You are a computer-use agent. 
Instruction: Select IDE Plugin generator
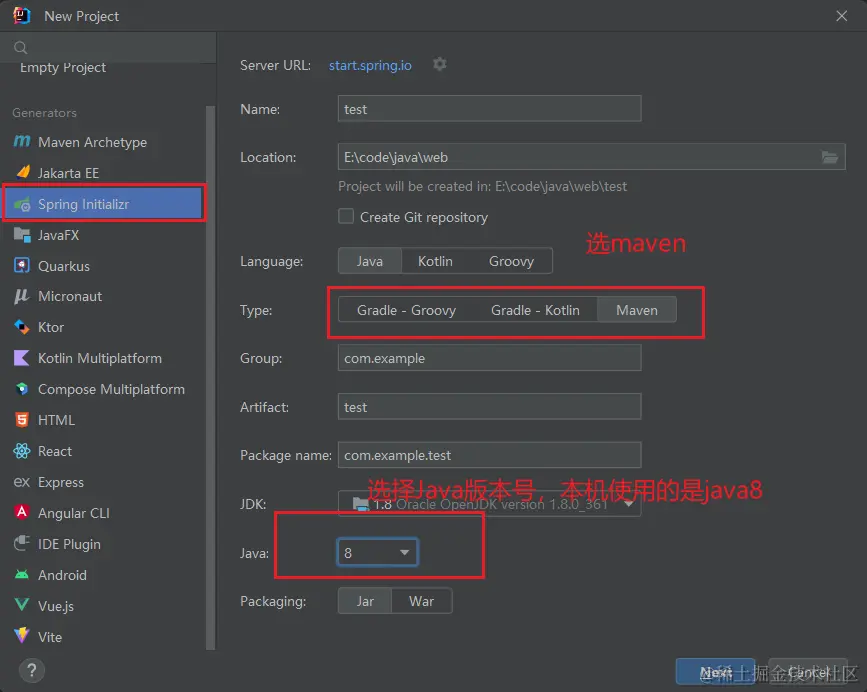tap(104, 544)
